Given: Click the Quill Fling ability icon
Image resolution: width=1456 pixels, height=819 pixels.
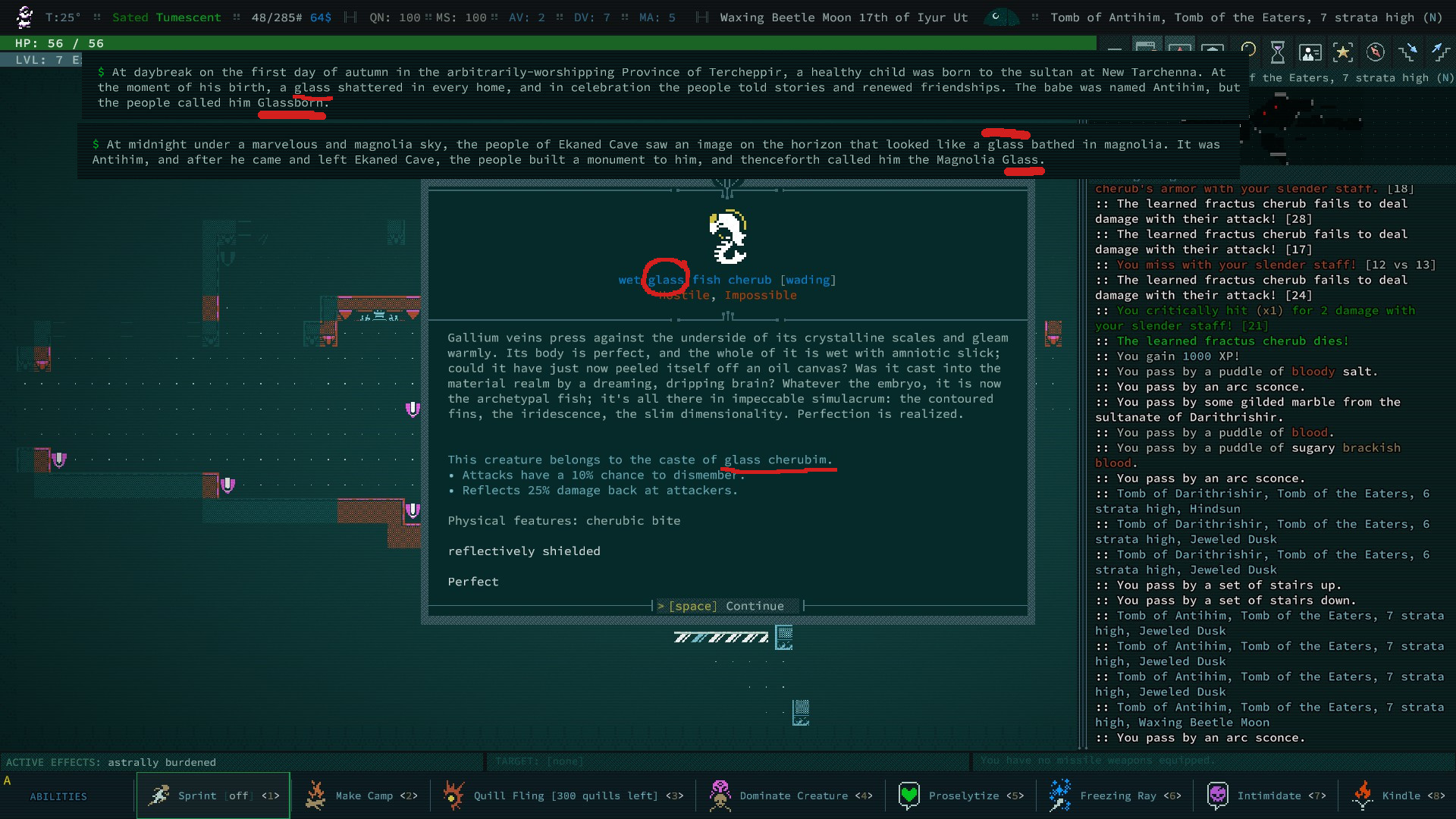Looking at the screenshot, I should tap(453, 795).
